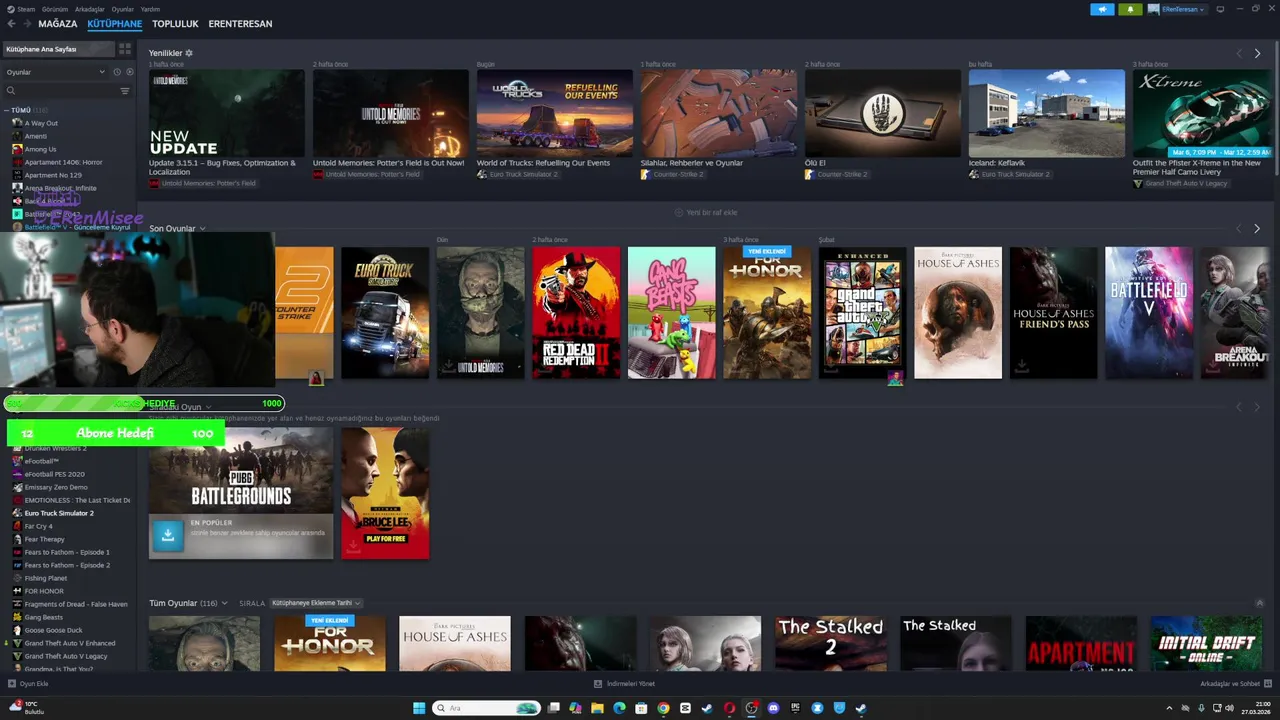This screenshot has width=1280, height=720.
Task: Open İndirmeleri Yönet
Action: click(624, 684)
